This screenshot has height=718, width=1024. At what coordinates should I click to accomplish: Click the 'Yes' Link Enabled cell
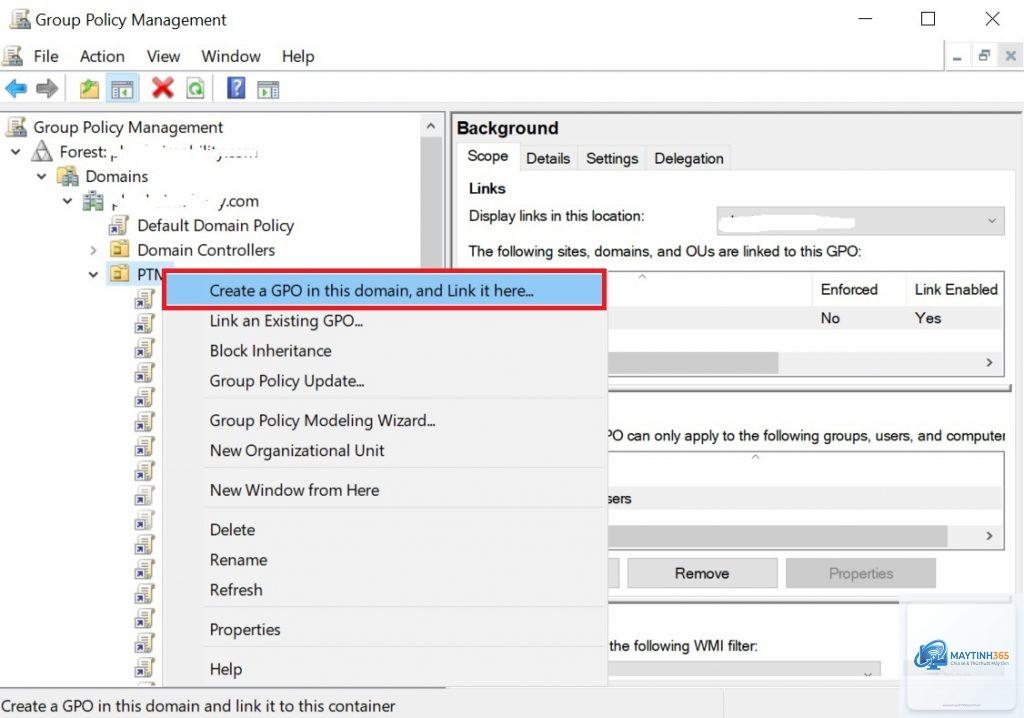[x=927, y=318]
